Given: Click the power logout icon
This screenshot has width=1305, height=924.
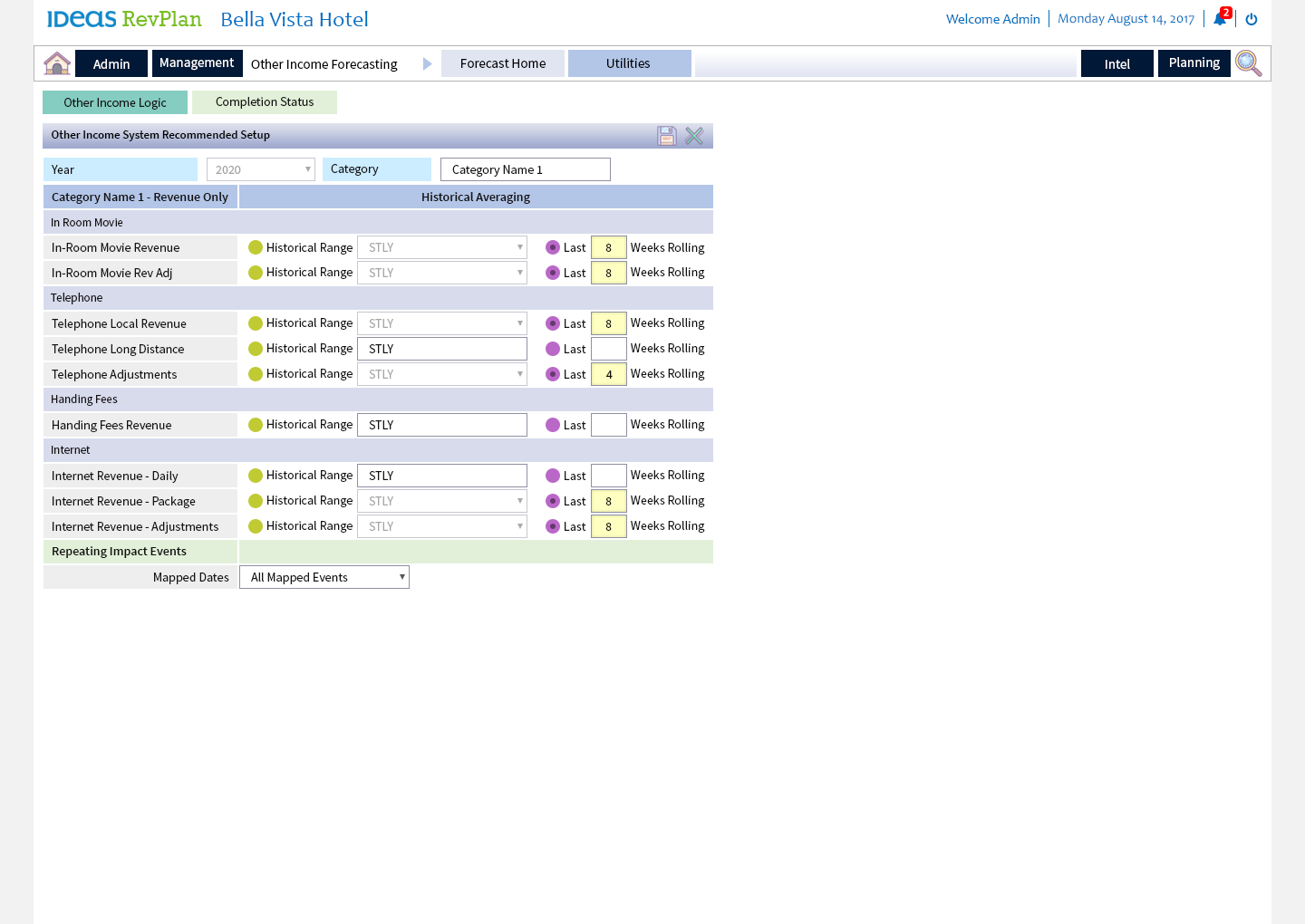Looking at the screenshot, I should pos(1252,19).
